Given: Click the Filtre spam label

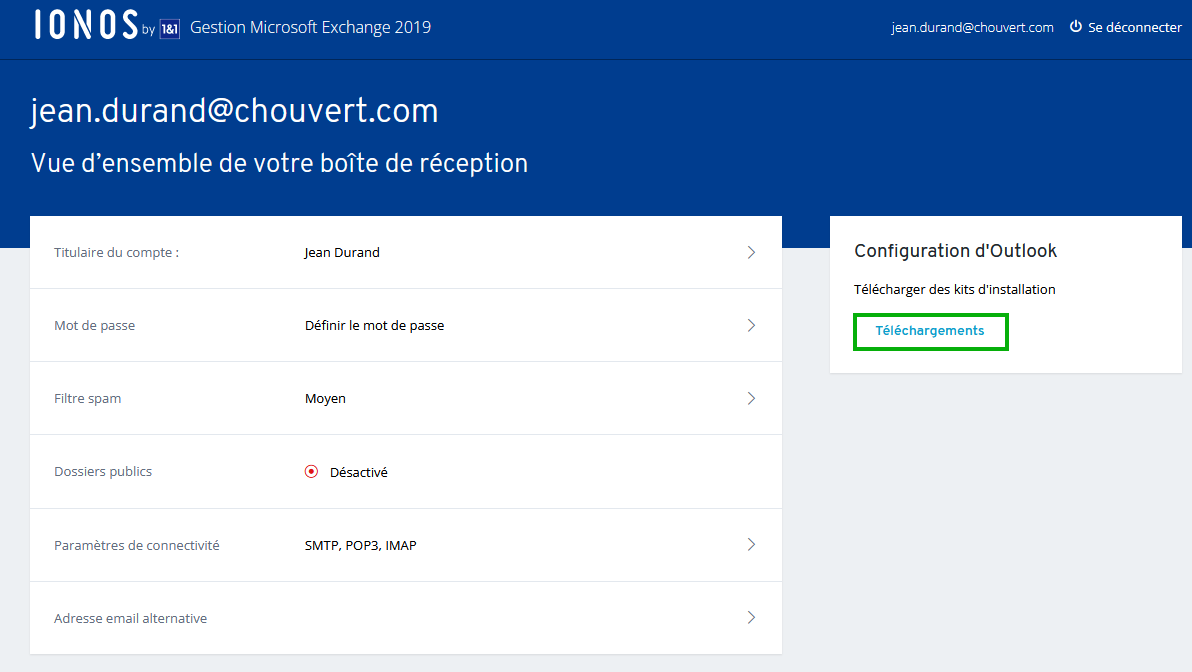Looking at the screenshot, I should coord(87,398).
